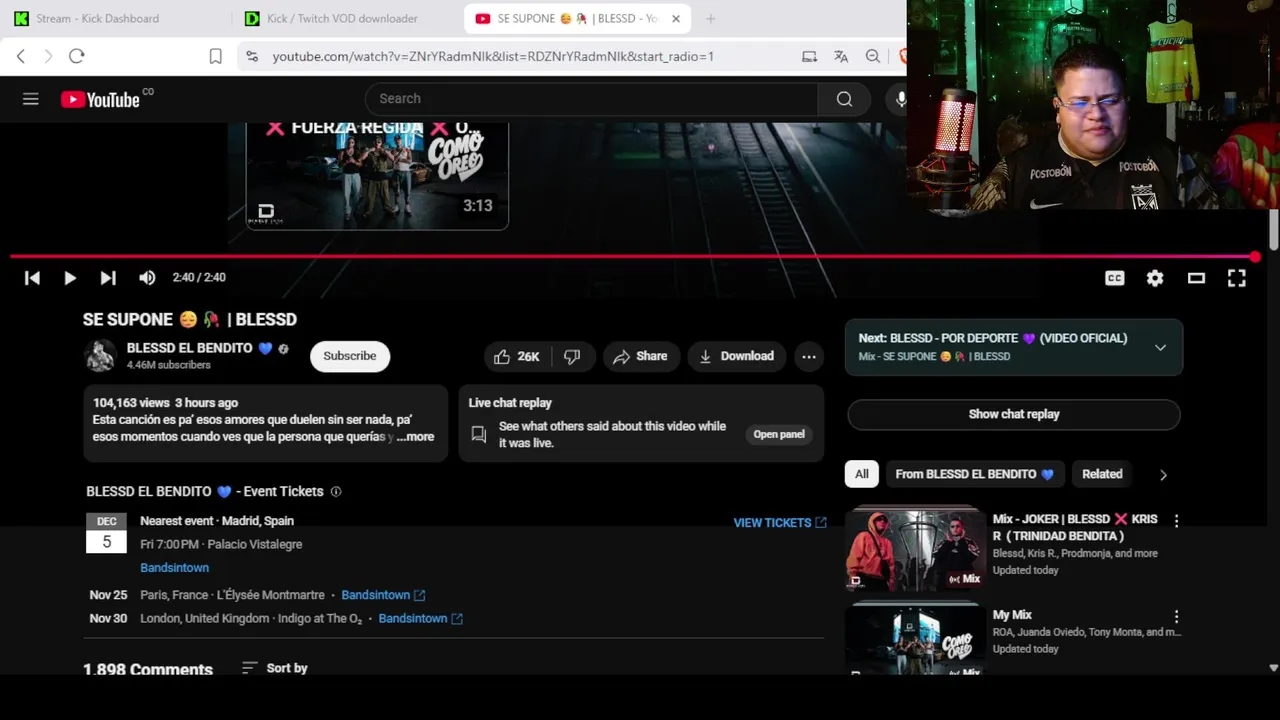This screenshot has height=720, width=1280.
Task: Bookmark this page
Action: (x=215, y=57)
